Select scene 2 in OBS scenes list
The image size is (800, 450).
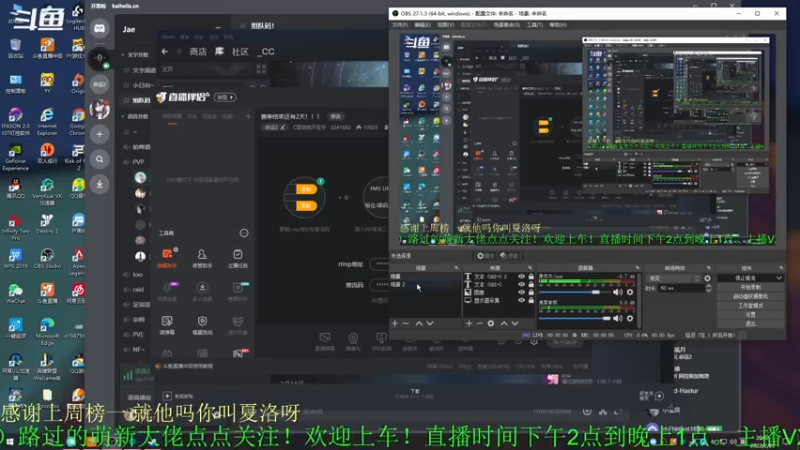point(424,284)
